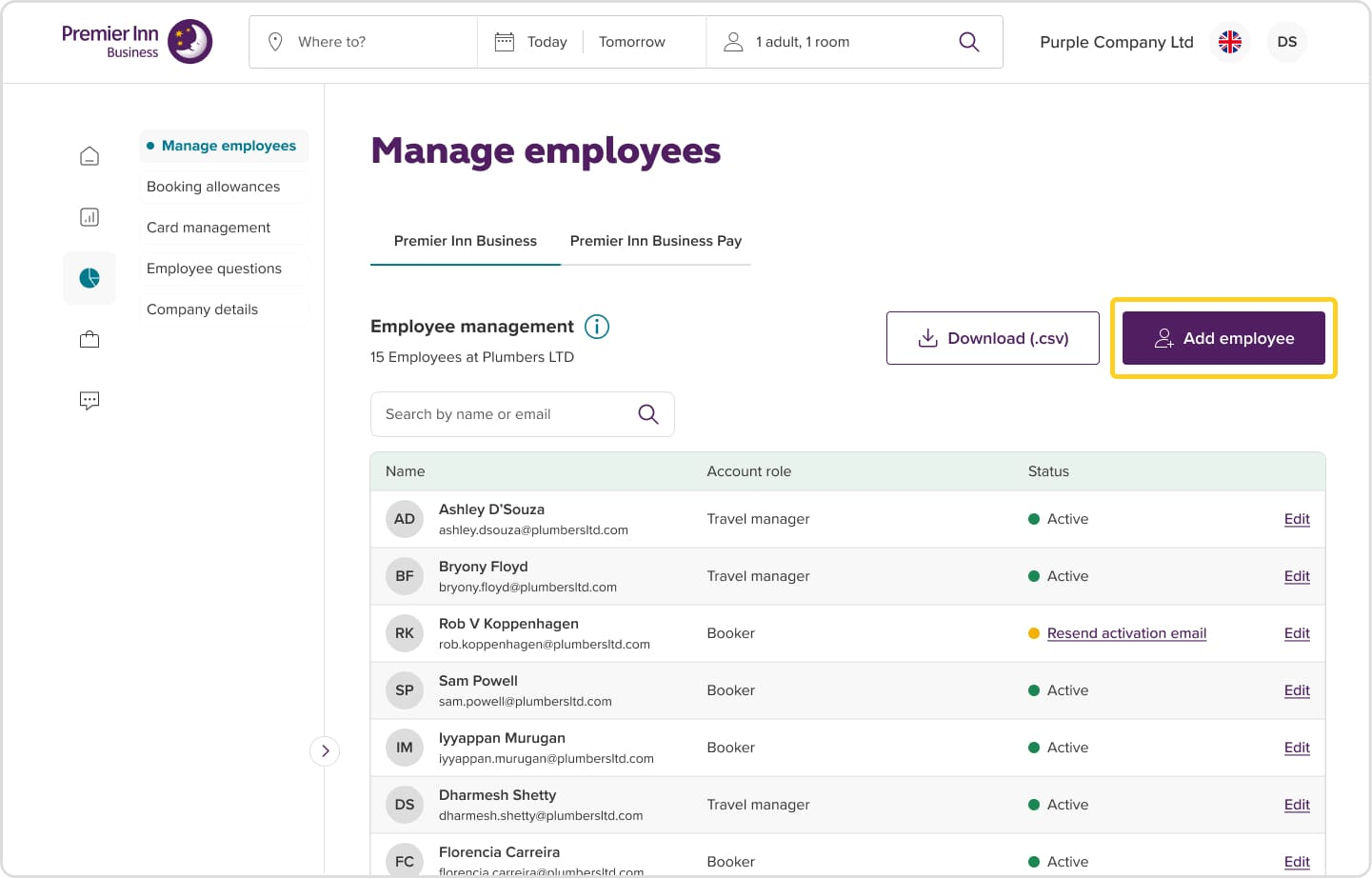Open Manage employees in side menu
This screenshot has width=1372, height=878.
[224, 146]
